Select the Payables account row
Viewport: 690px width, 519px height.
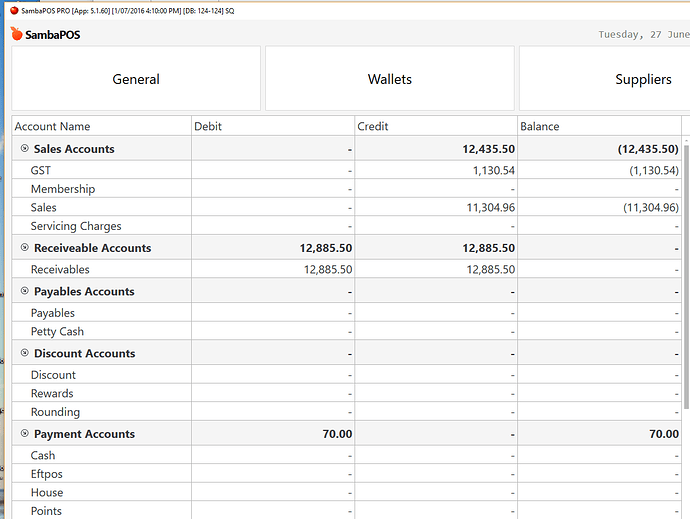click(346, 313)
